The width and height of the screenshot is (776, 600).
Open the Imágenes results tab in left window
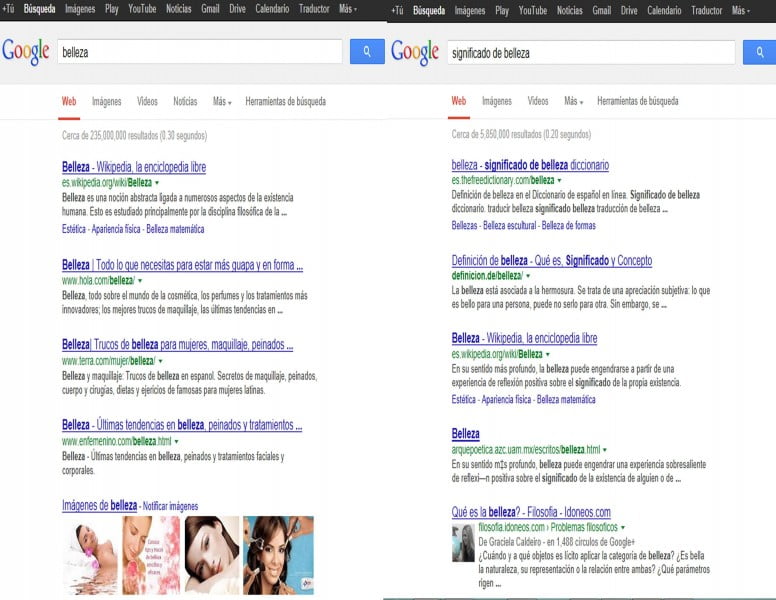tap(106, 101)
